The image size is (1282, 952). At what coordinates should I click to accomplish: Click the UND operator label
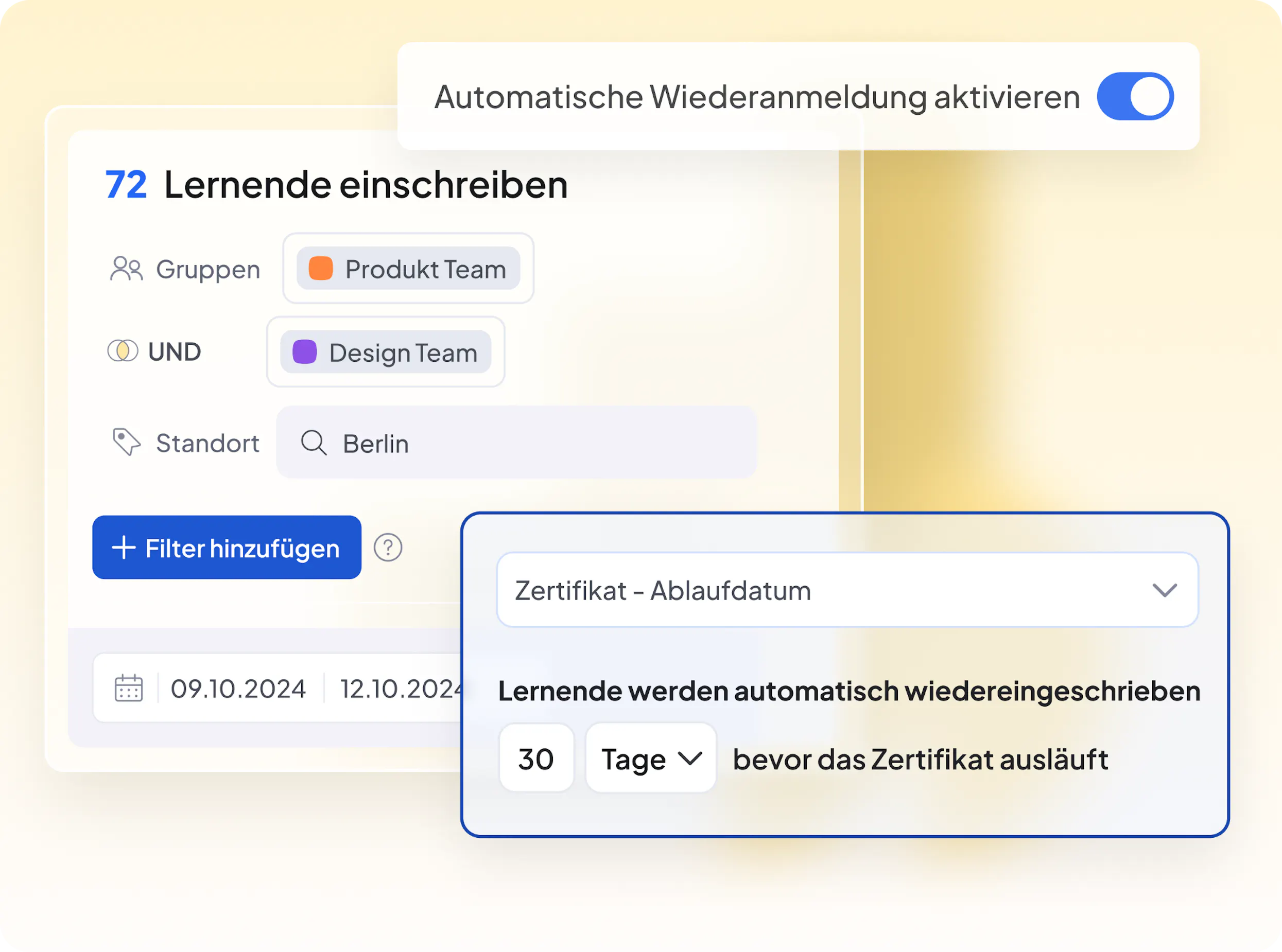pos(174,351)
